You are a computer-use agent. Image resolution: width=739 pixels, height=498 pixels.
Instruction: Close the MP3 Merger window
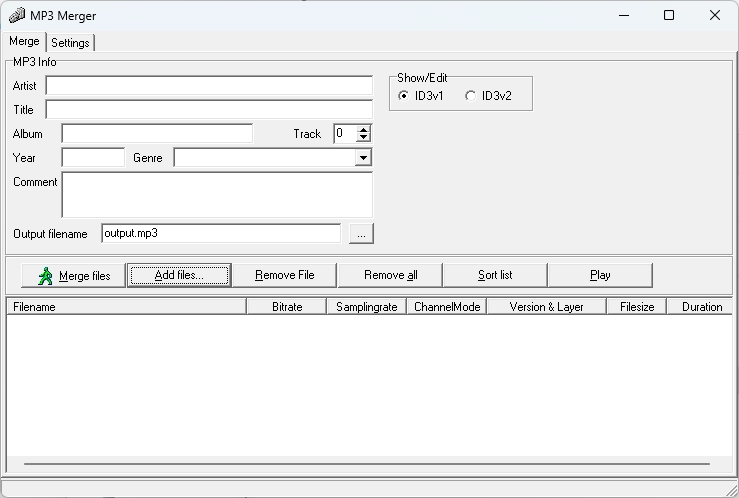click(x=714, y=16)
